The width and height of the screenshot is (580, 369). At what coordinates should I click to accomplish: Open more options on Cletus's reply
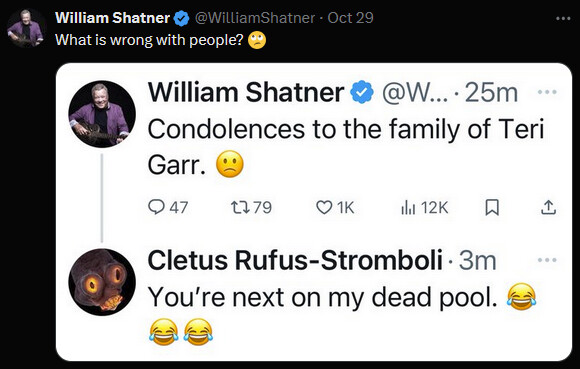point(547,260)
